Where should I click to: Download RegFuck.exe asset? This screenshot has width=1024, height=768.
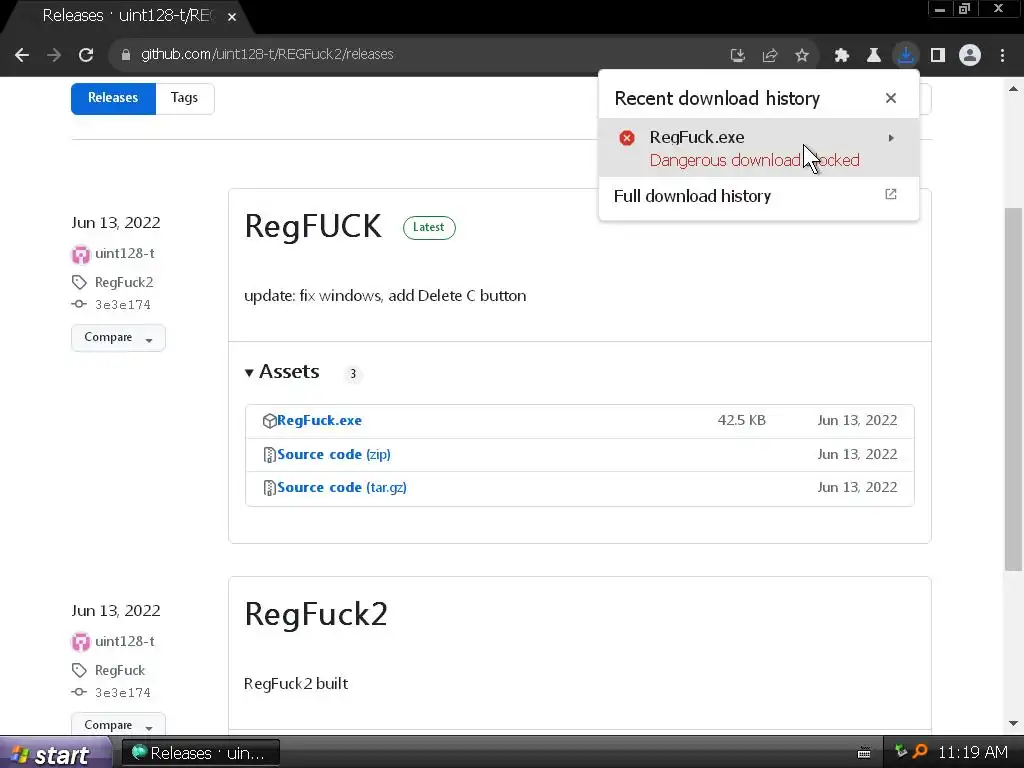[x=319, y=421]
